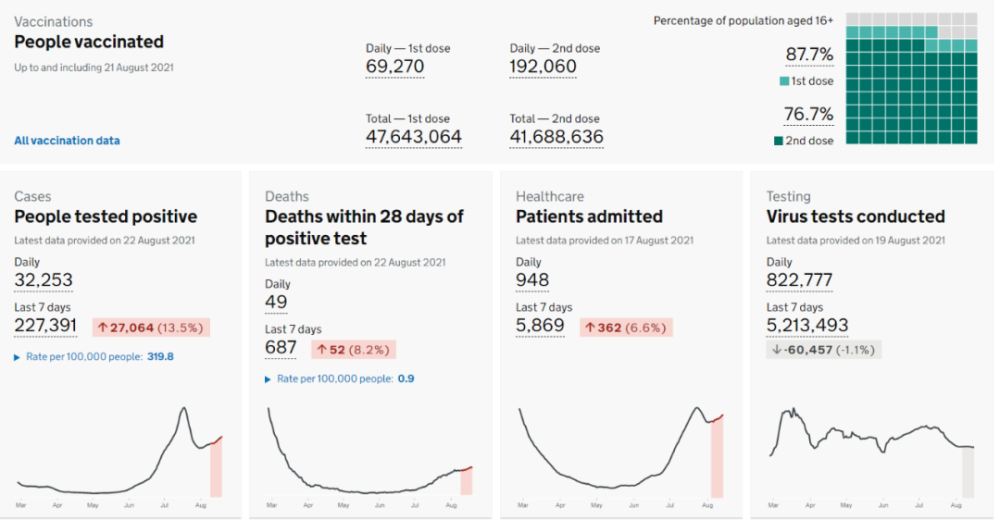Click the blue triangle beside deaths rate
This screenshot has width=1000, height=520.
coord(268,380)
